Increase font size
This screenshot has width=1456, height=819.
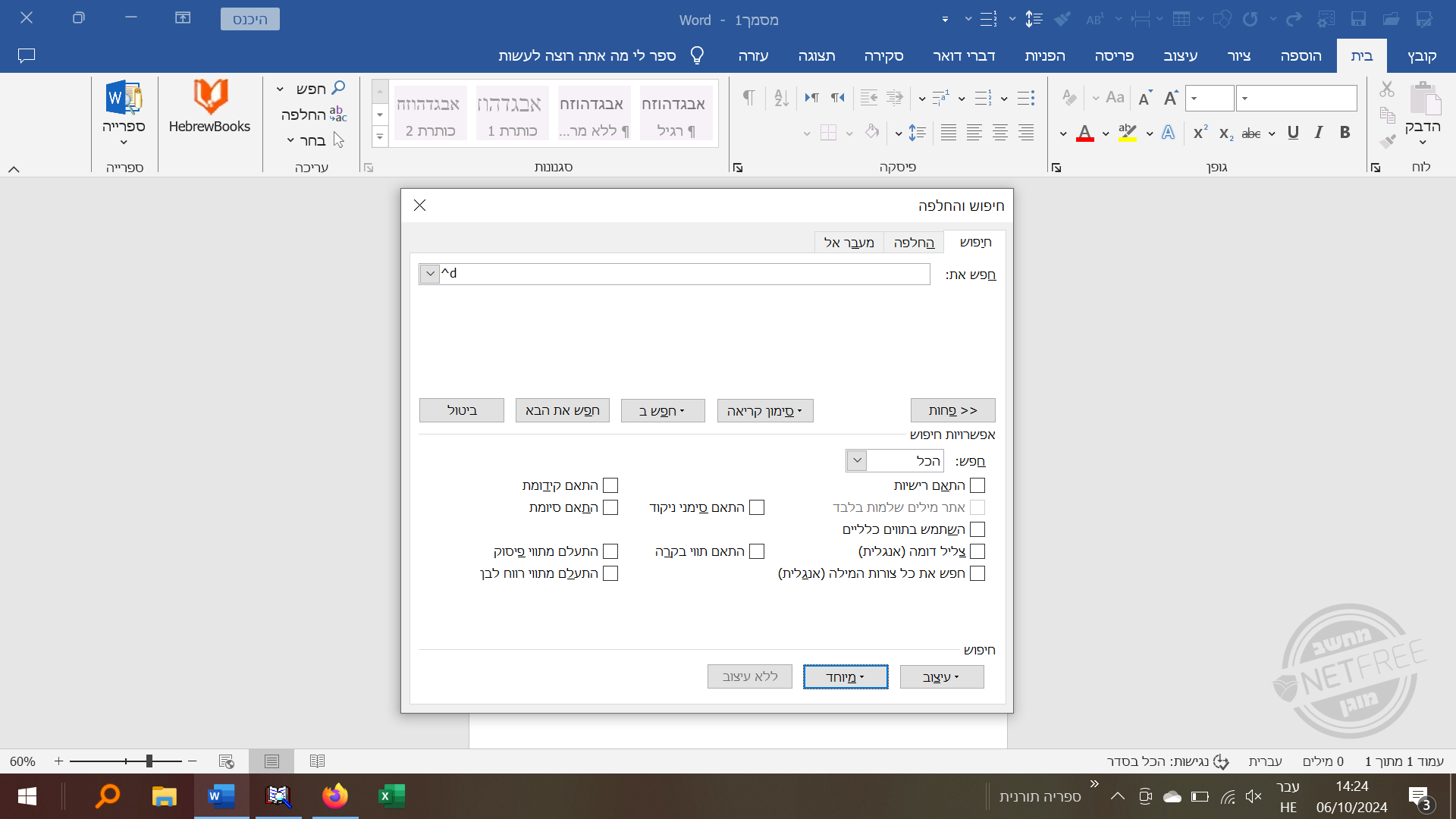pos(1171,98)
